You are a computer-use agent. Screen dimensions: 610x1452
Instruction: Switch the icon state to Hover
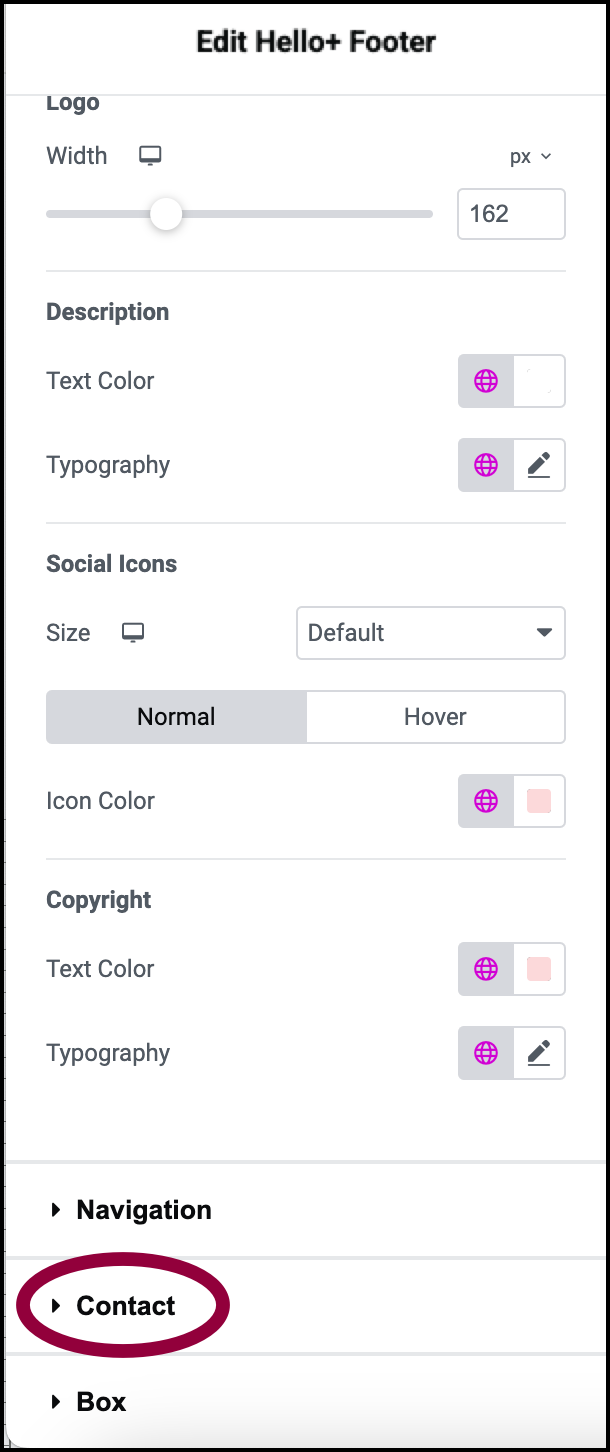(435, 717)
